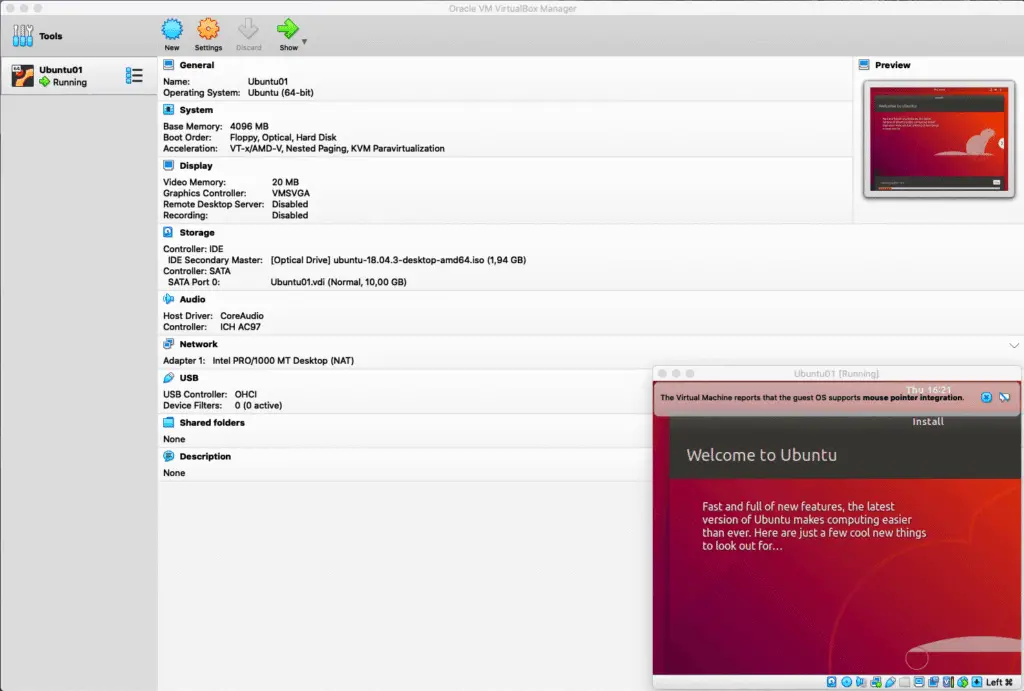Click the Shared folders section icon
Viewport: 1024px width, 691px height.
point(168,422)
